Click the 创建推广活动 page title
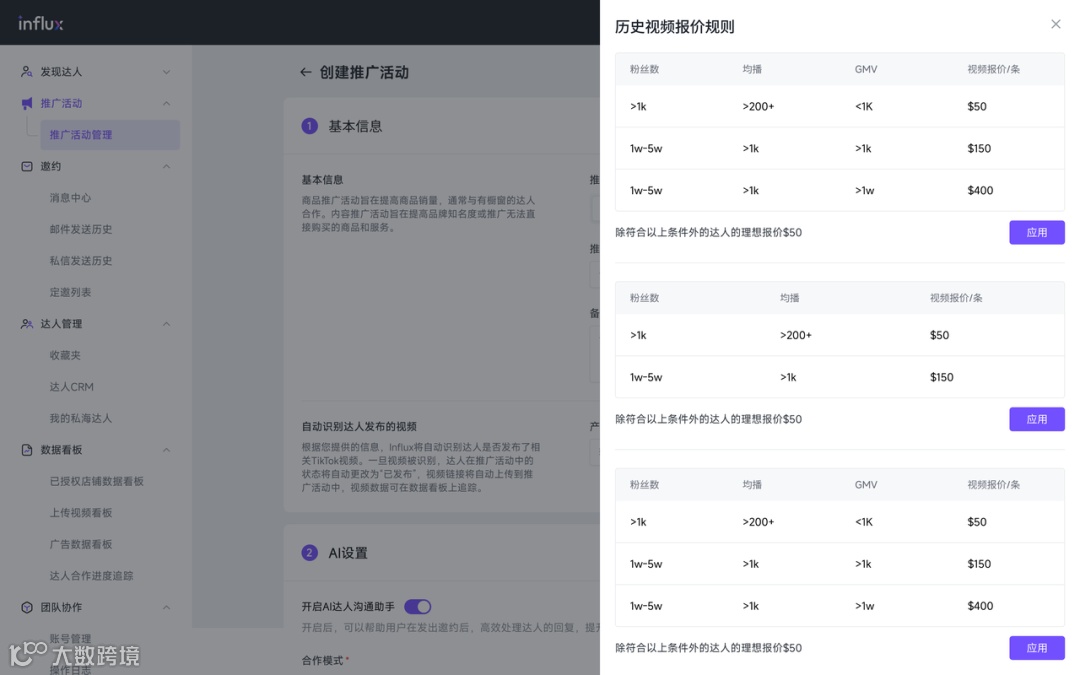This screenshot has height=675, width=1080. pyautogui.click(x=364, y=72)
